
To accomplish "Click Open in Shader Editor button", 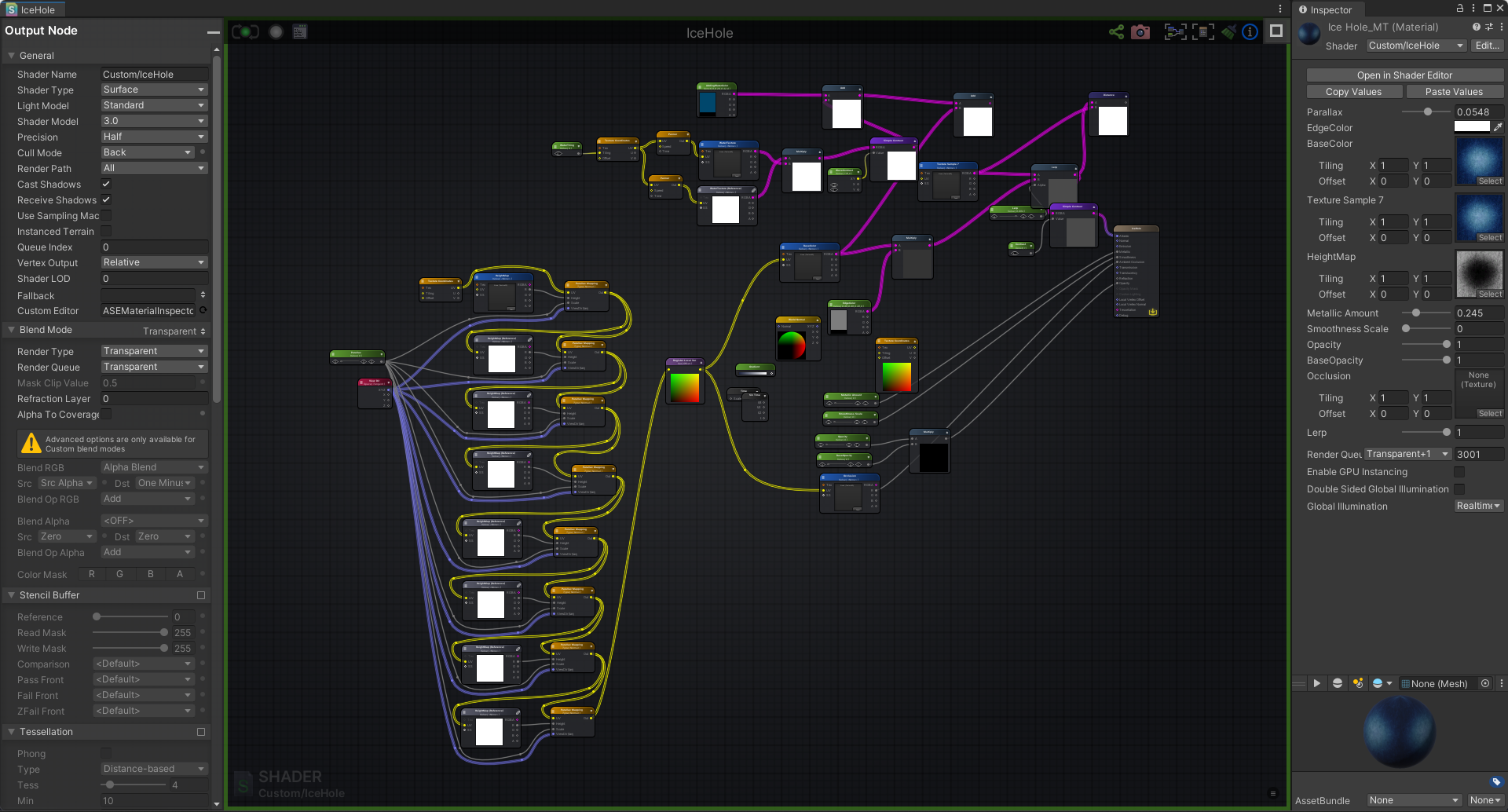I will (1405, 75).
